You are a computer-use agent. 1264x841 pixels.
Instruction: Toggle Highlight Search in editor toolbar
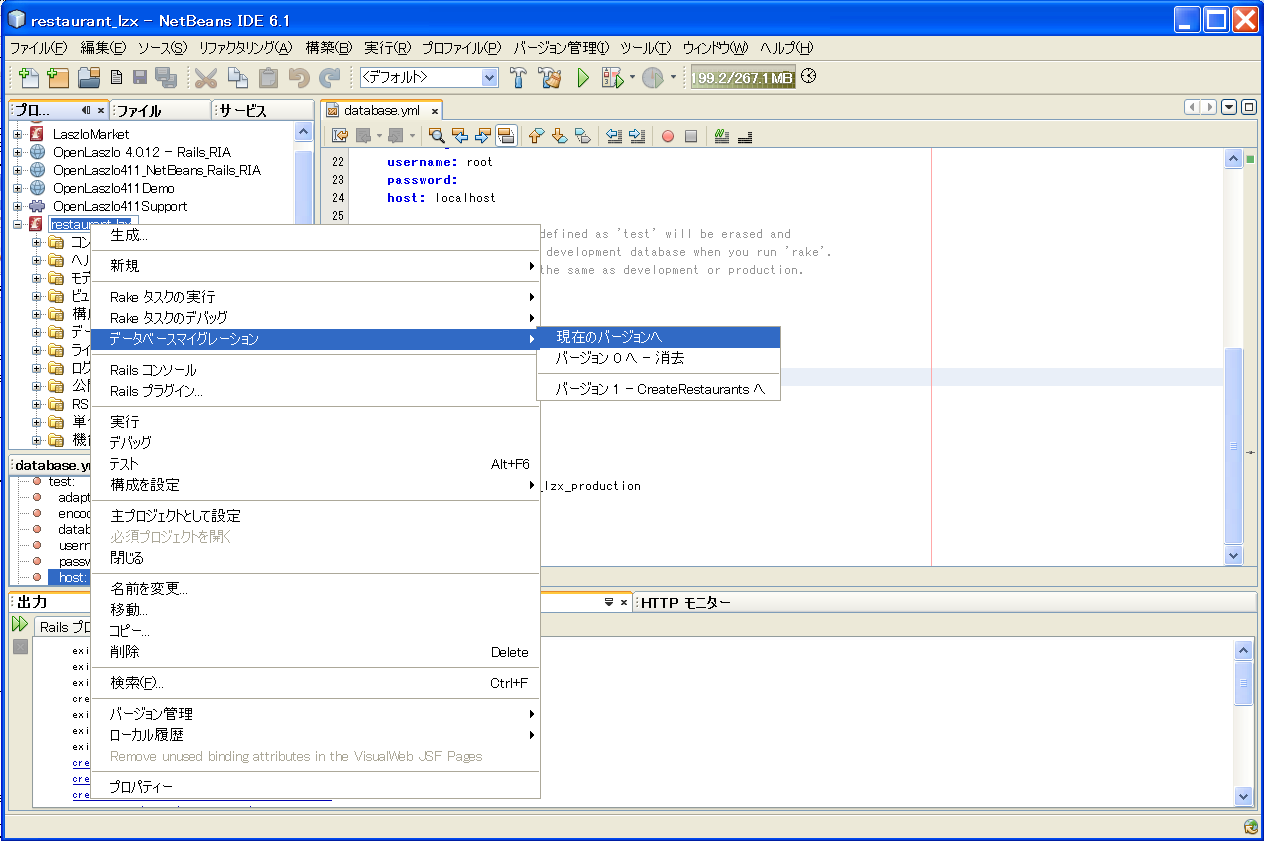tap(506, 136)
